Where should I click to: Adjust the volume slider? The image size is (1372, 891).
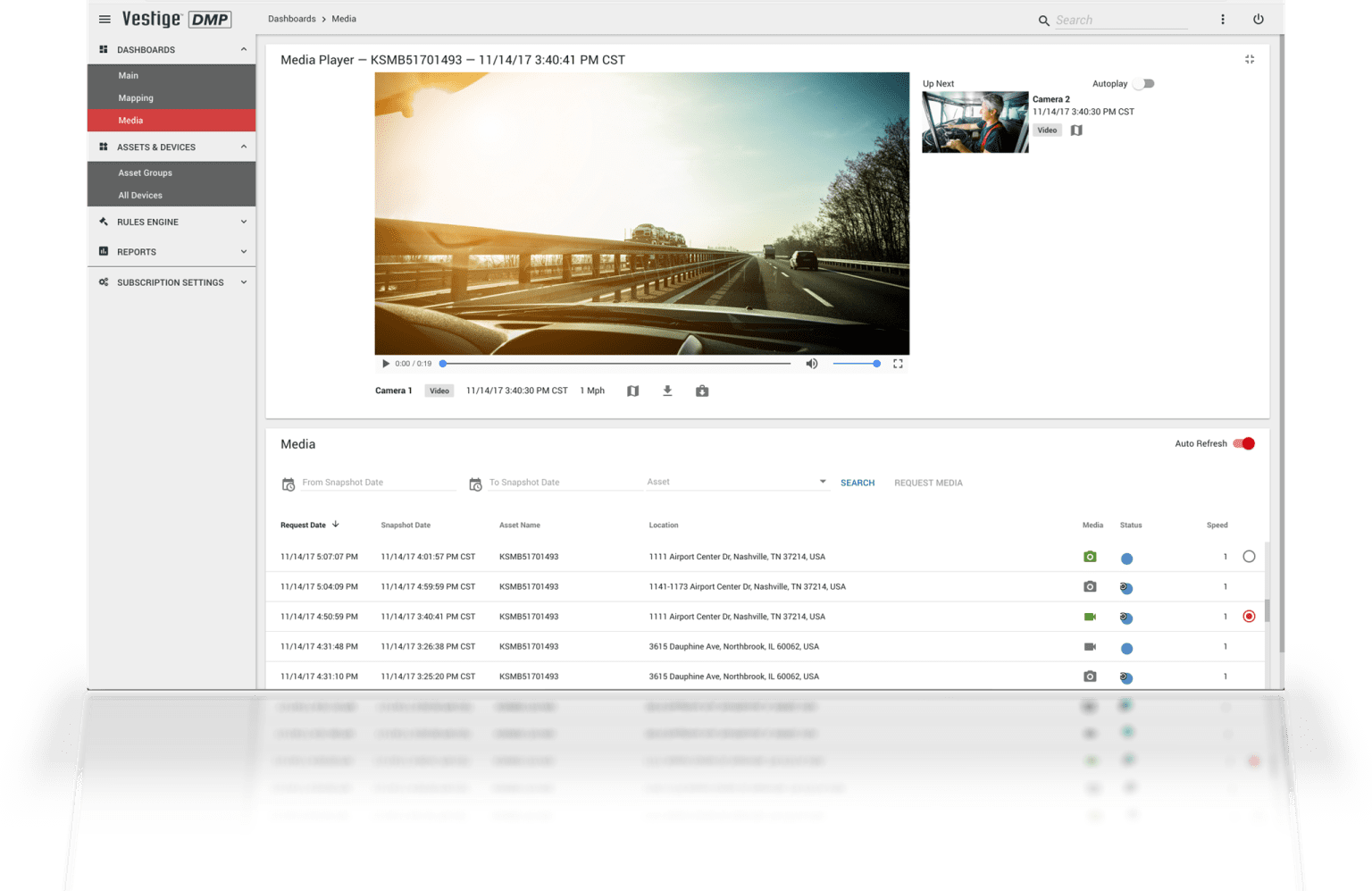pyautogui.click(x=857, y=364)
